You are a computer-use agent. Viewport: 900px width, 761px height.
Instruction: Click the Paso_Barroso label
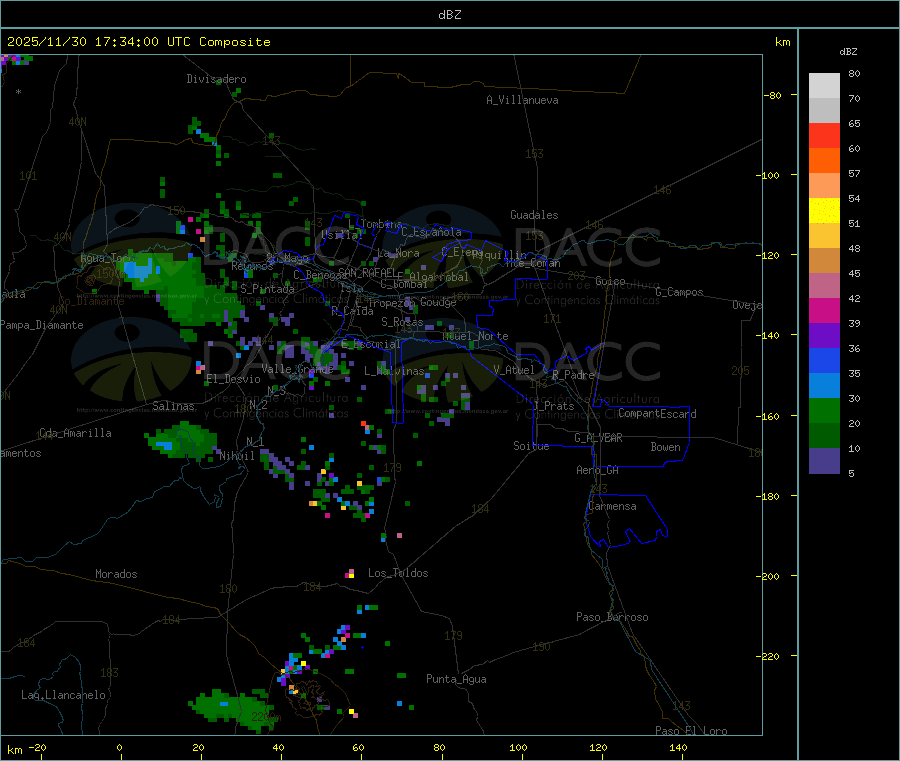pyautogui.click(x=612, y=617)
